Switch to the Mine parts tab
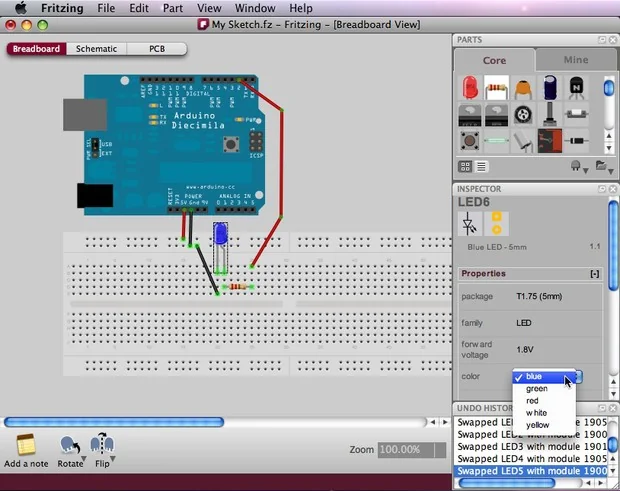Image resolution: width=620 pixels, height=491 pixels. pyautogui.click(x=576, y=60)
